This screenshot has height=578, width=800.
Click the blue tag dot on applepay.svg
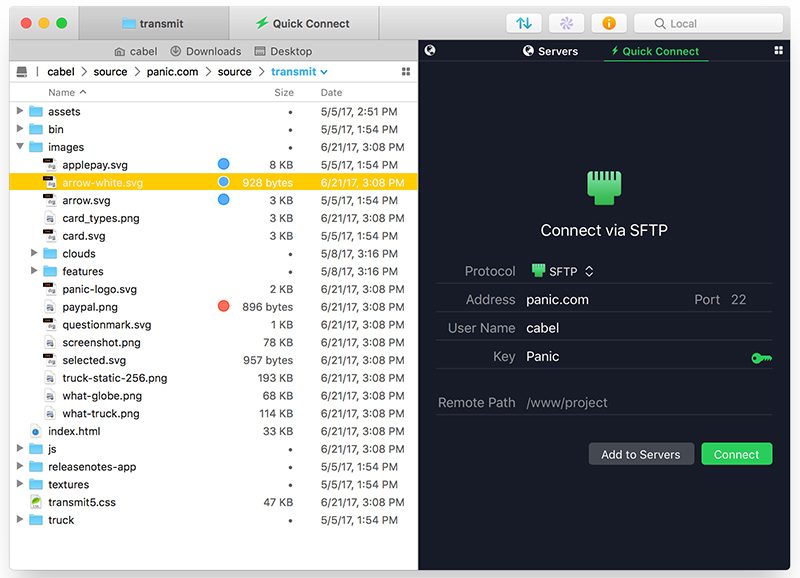point(223,164)
